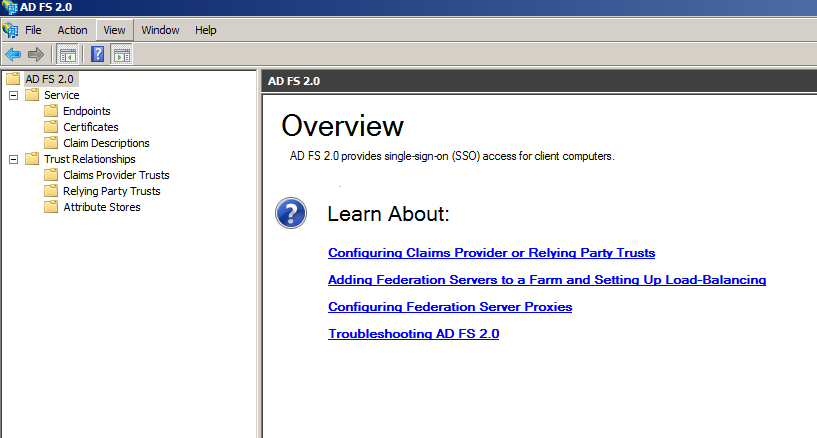Click the AD FS 2.0 dark pane header
The height and width of the screenshot is (438, 817).
pyautogui.click(x=539, y=81)
